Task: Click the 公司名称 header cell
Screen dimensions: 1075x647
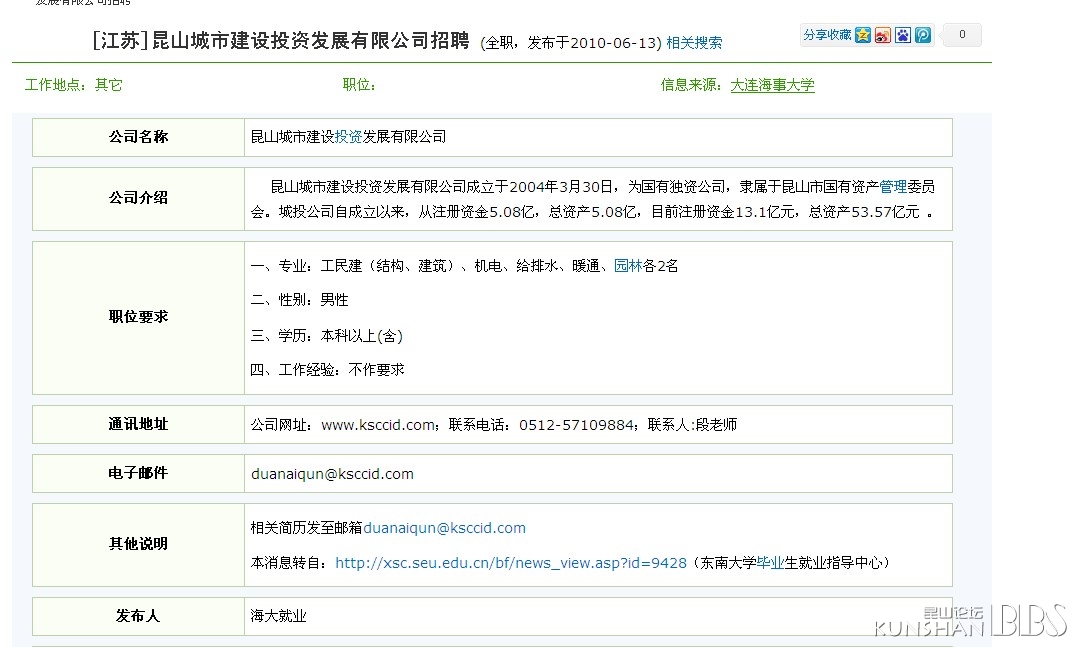Action: pyautogui.click(x=138, y=137)
